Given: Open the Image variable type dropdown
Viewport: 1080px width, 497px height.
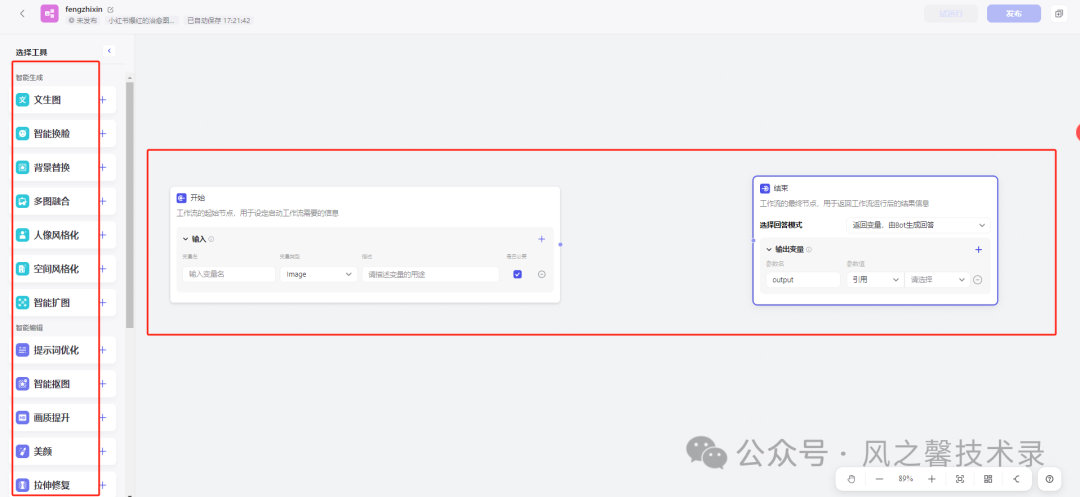Looking at the screenshot, I should [318, 274].
